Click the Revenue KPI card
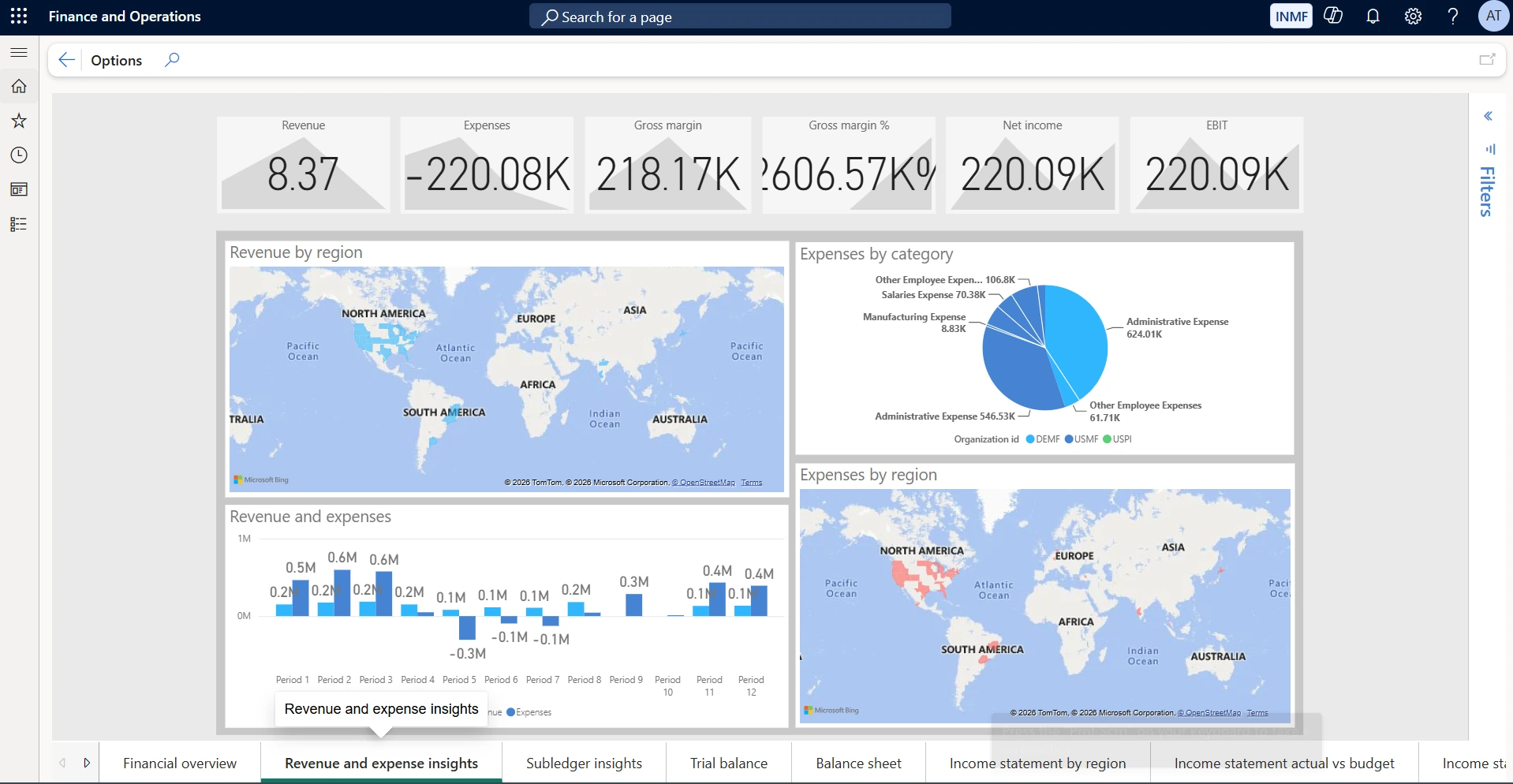 click(x=303, y=164)
